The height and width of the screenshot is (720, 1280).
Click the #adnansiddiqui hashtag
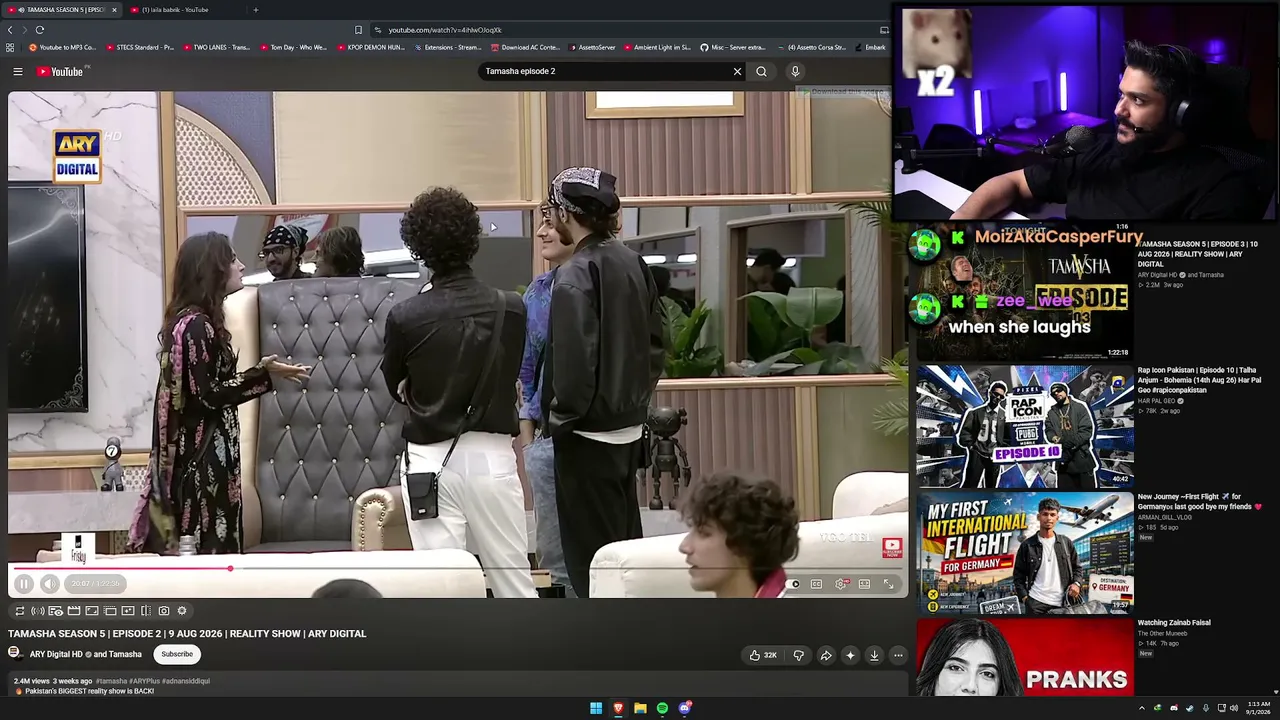pyautogui.click(x=186, y=681)
